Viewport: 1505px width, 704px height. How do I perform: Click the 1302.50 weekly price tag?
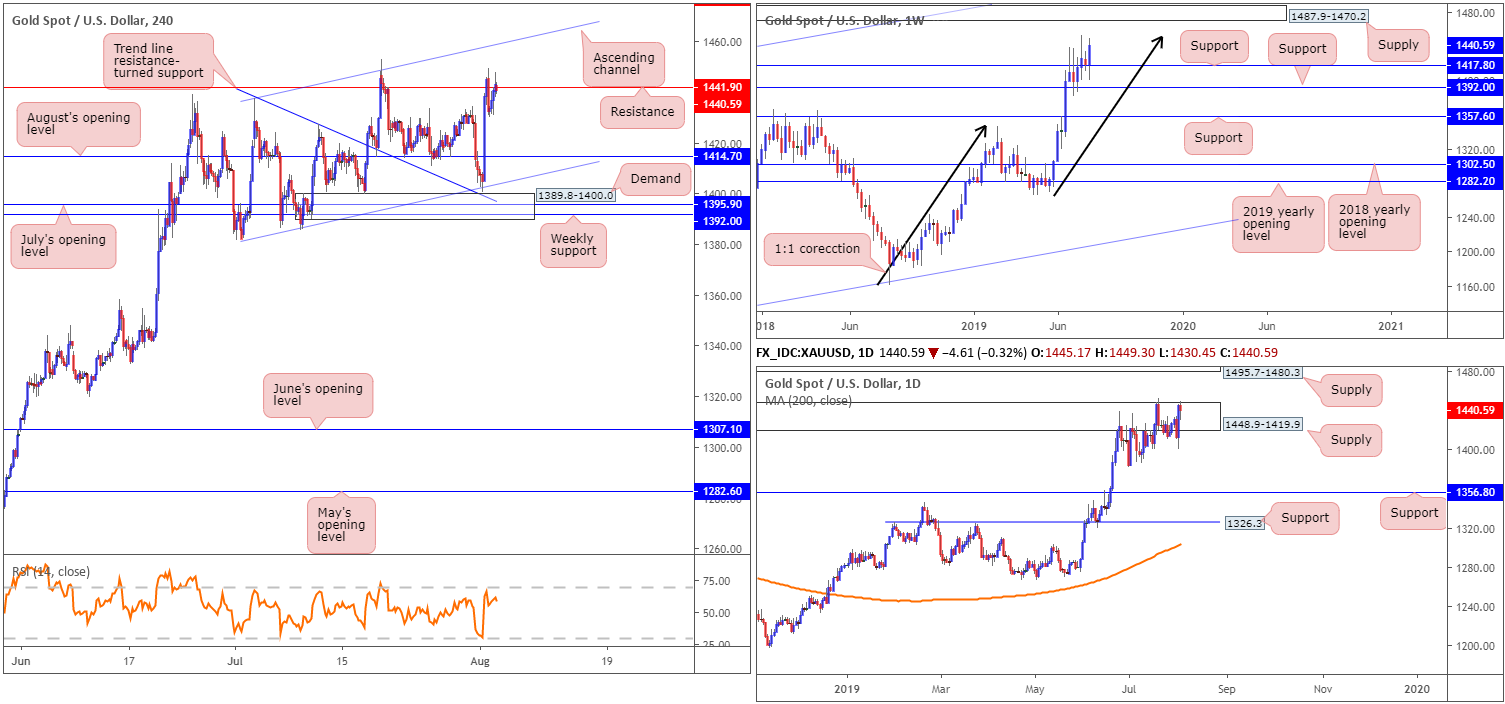(1475, 164)
